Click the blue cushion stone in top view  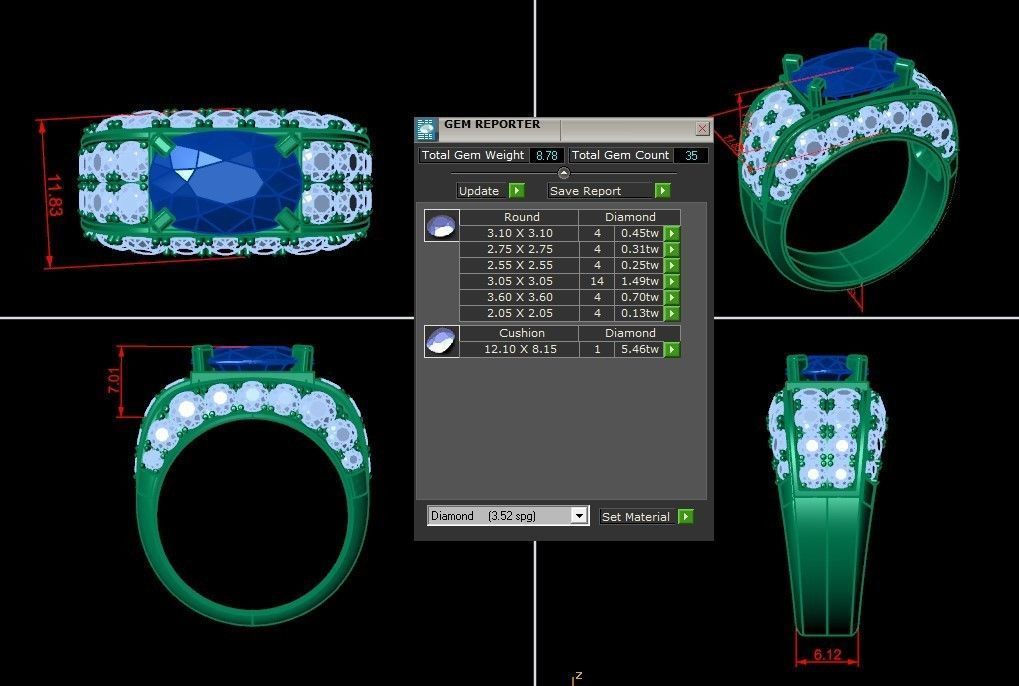point(226,183)
